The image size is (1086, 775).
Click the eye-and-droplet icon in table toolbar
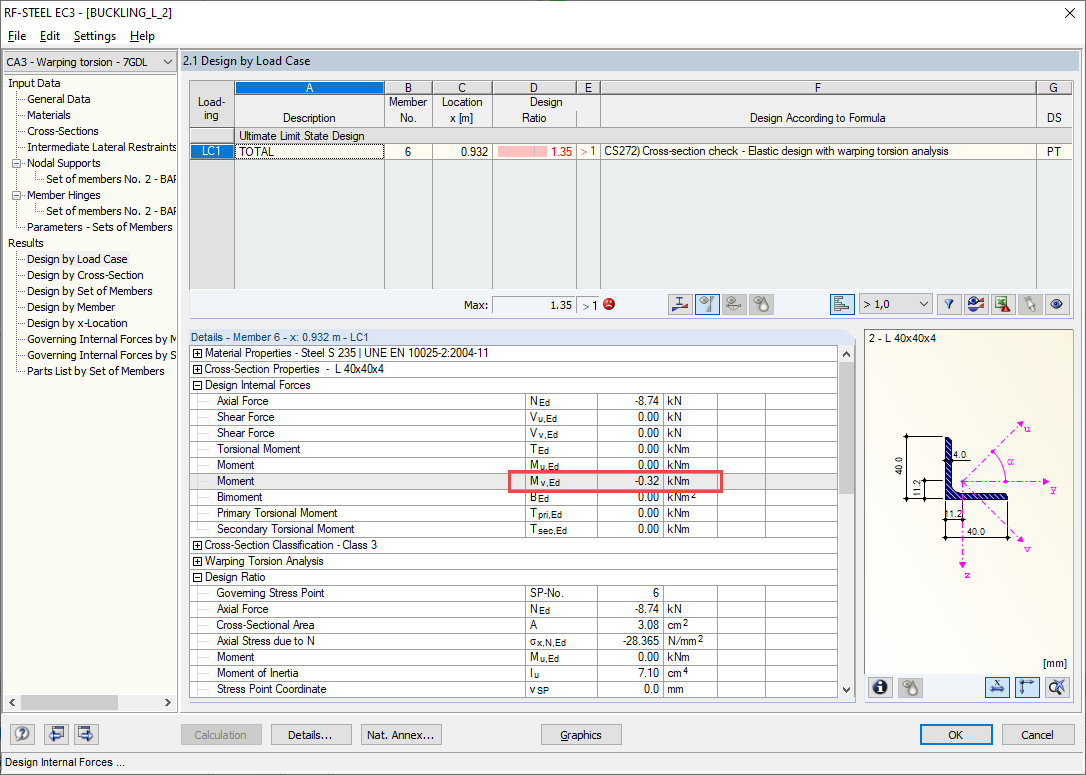click(x=761, y=304)
